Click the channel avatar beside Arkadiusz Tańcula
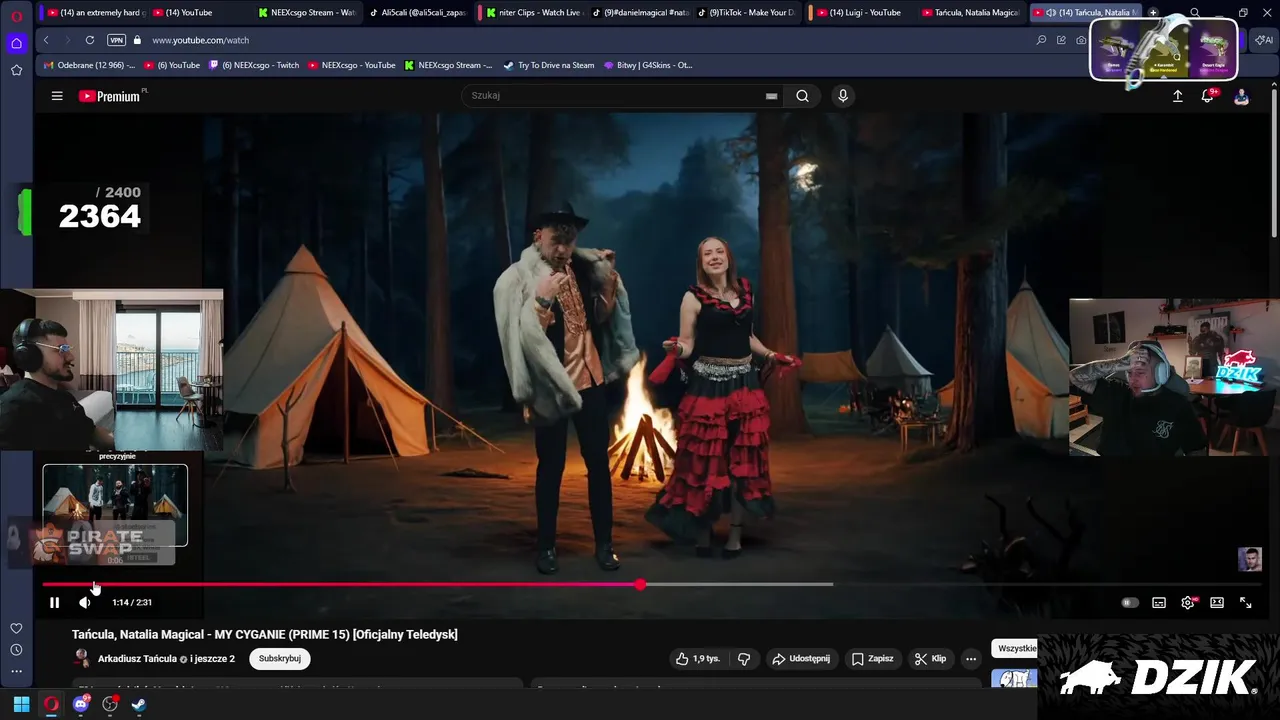 click(x=81, y=658)
